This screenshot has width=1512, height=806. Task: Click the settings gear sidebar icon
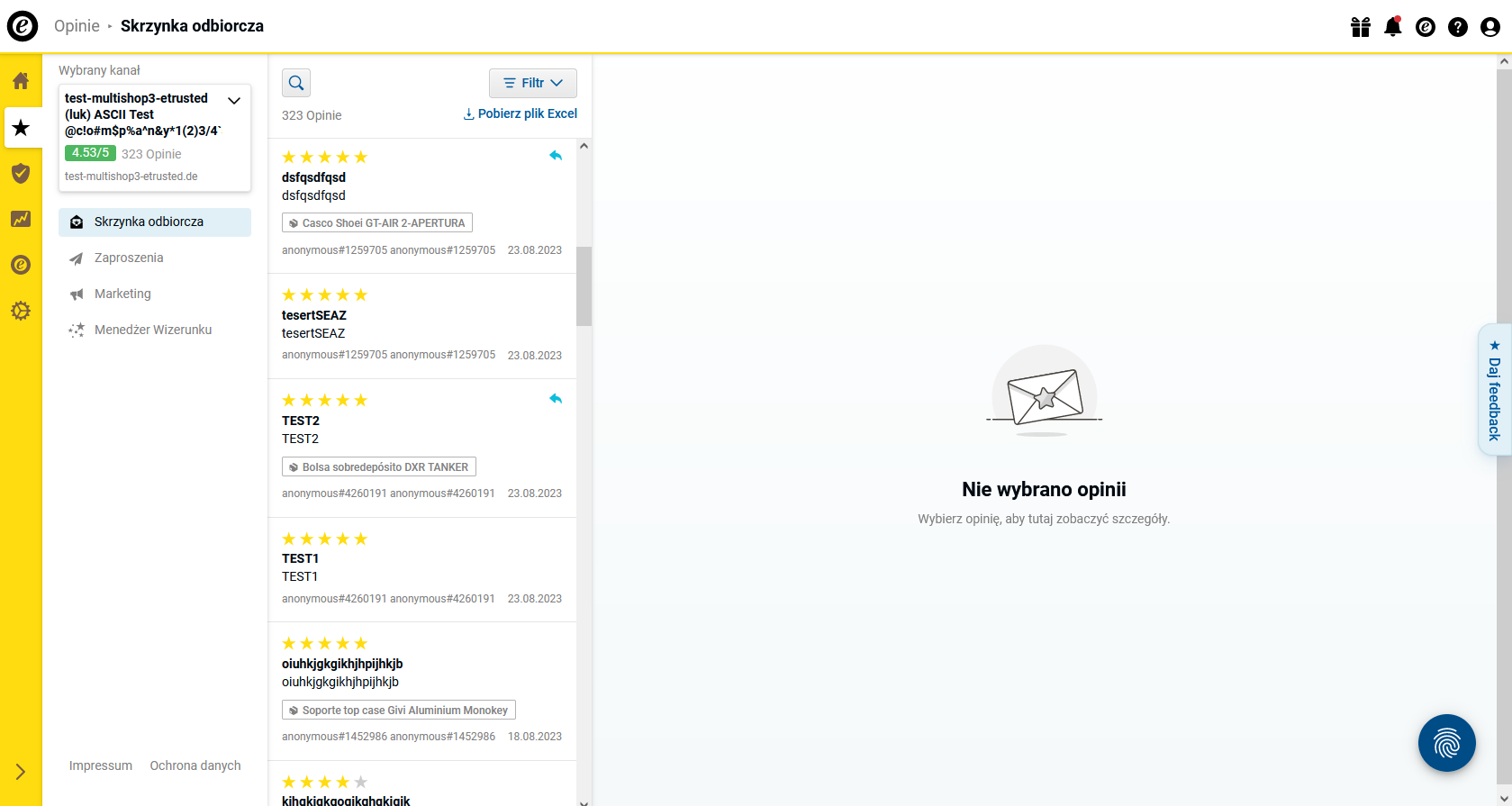(21, 311)
